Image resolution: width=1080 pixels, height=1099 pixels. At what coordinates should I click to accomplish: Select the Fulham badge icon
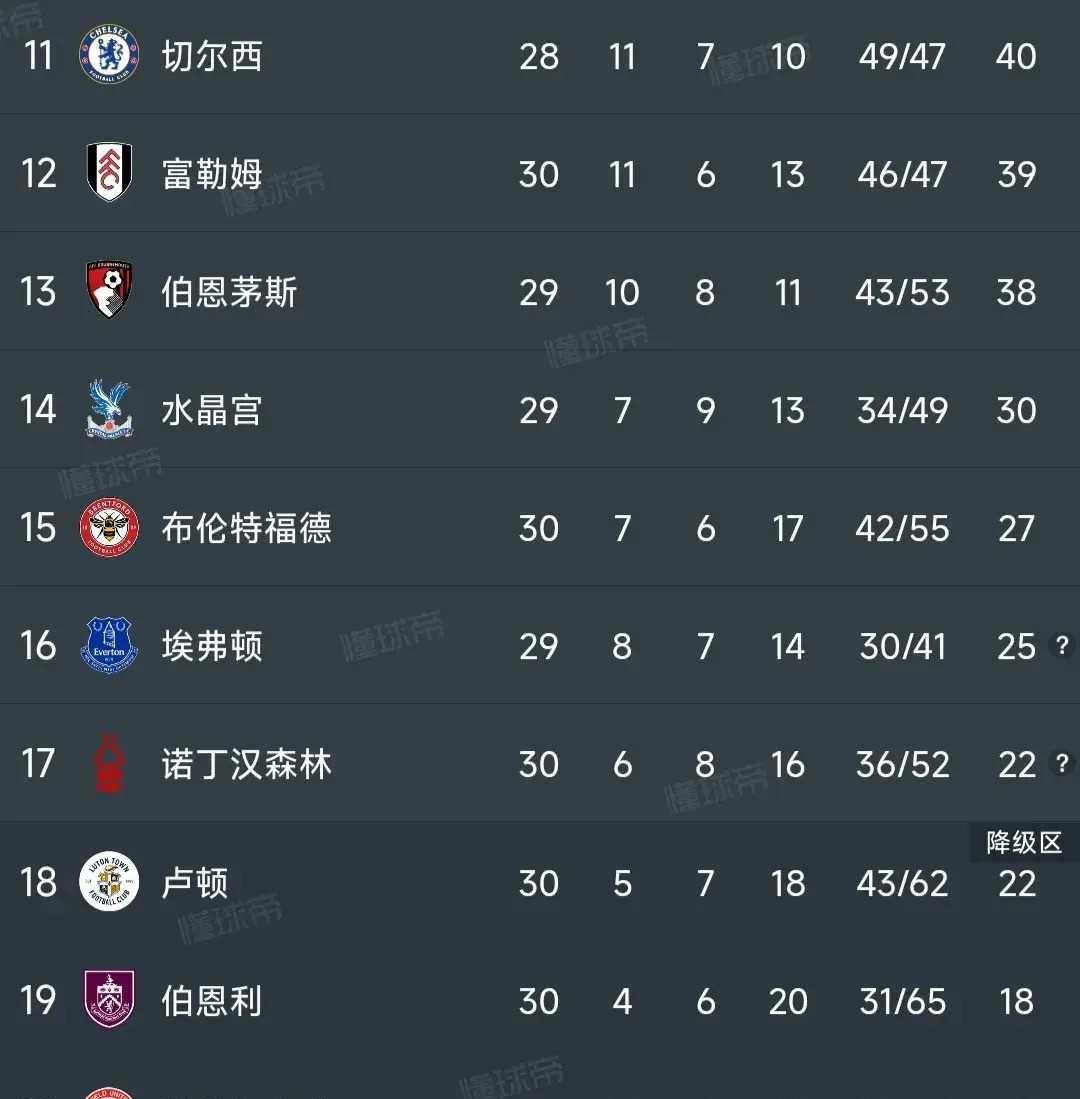click(110, 174)
